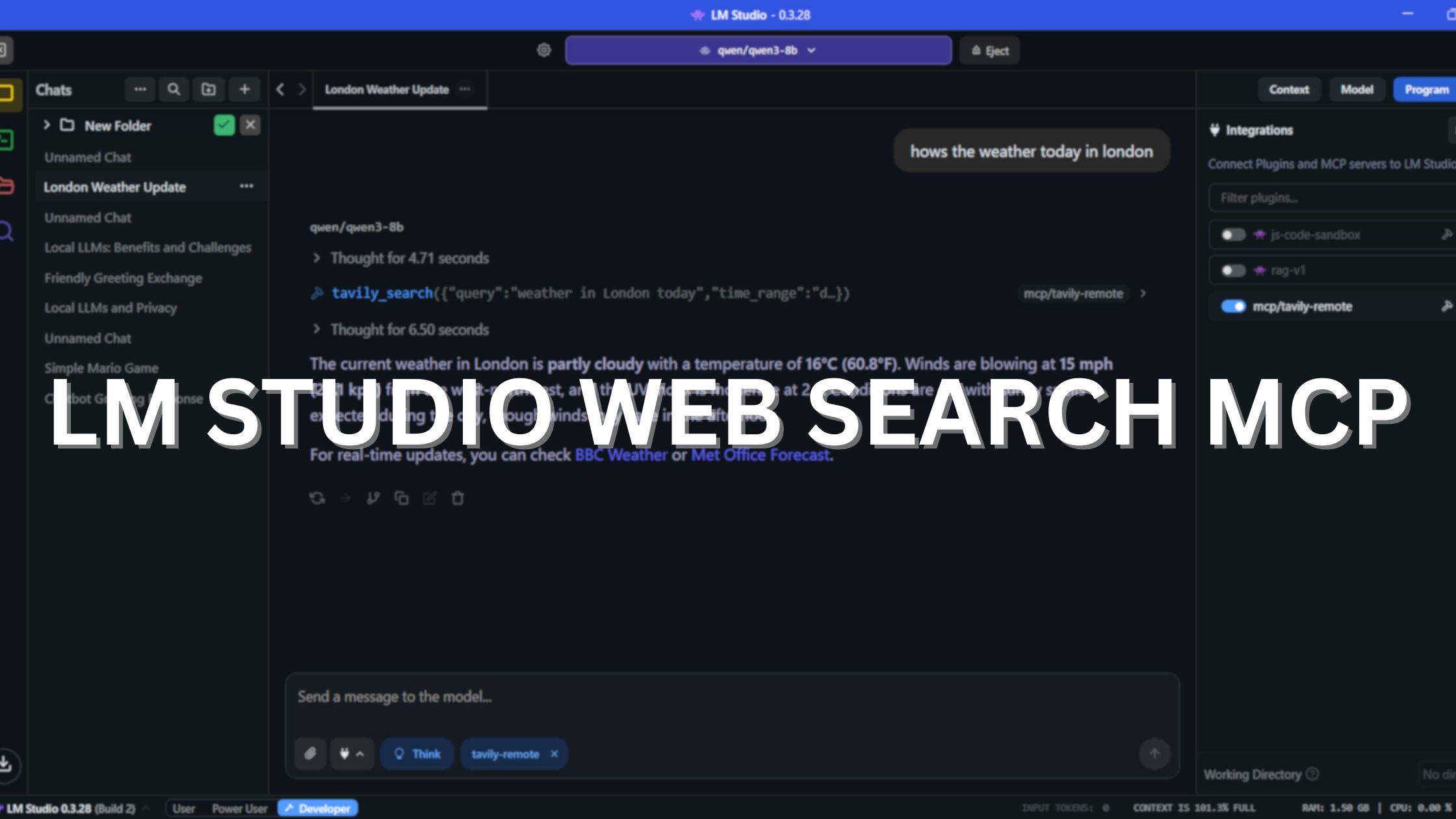Open chat search in the Chats panel
This screenshot has height=819, width=1456.
(174, 89)
